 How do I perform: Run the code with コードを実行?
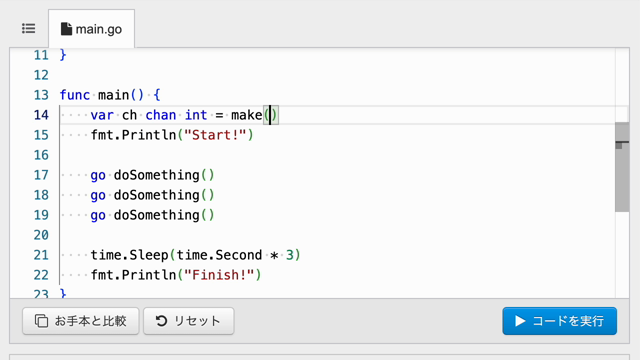click(x=560, y=321)
